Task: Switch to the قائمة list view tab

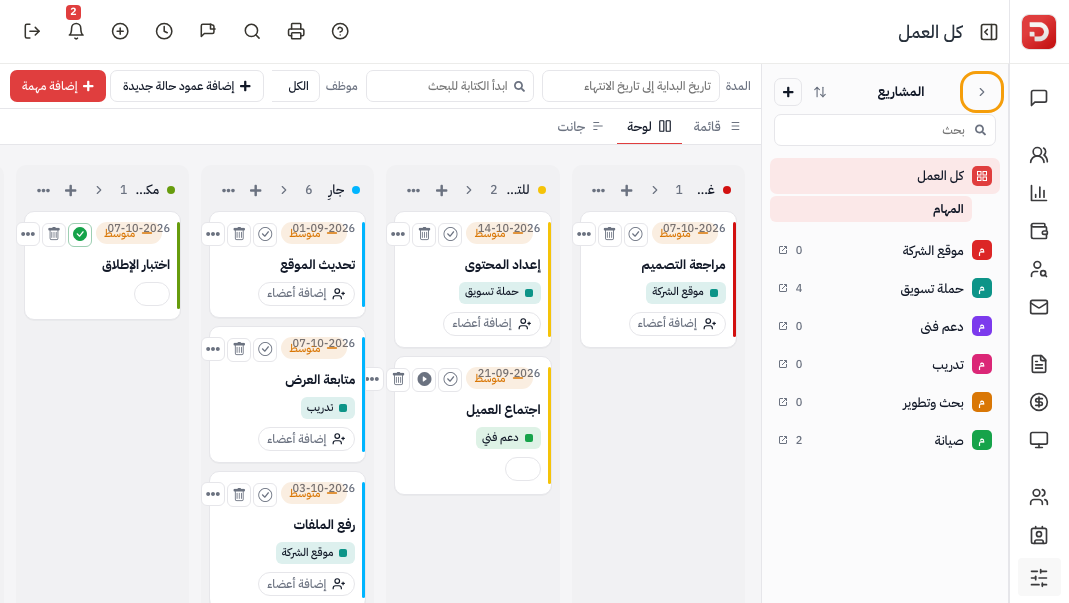Action: click(x=716, y=126)
